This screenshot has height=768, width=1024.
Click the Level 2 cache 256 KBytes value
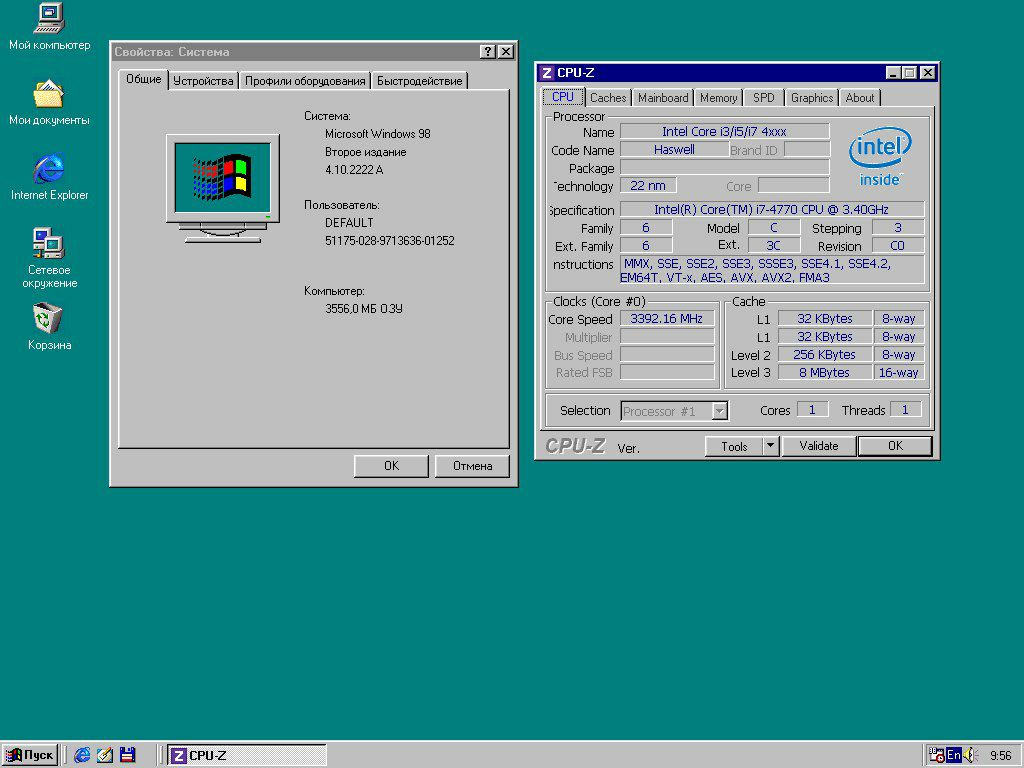click(x=824, y=355)
